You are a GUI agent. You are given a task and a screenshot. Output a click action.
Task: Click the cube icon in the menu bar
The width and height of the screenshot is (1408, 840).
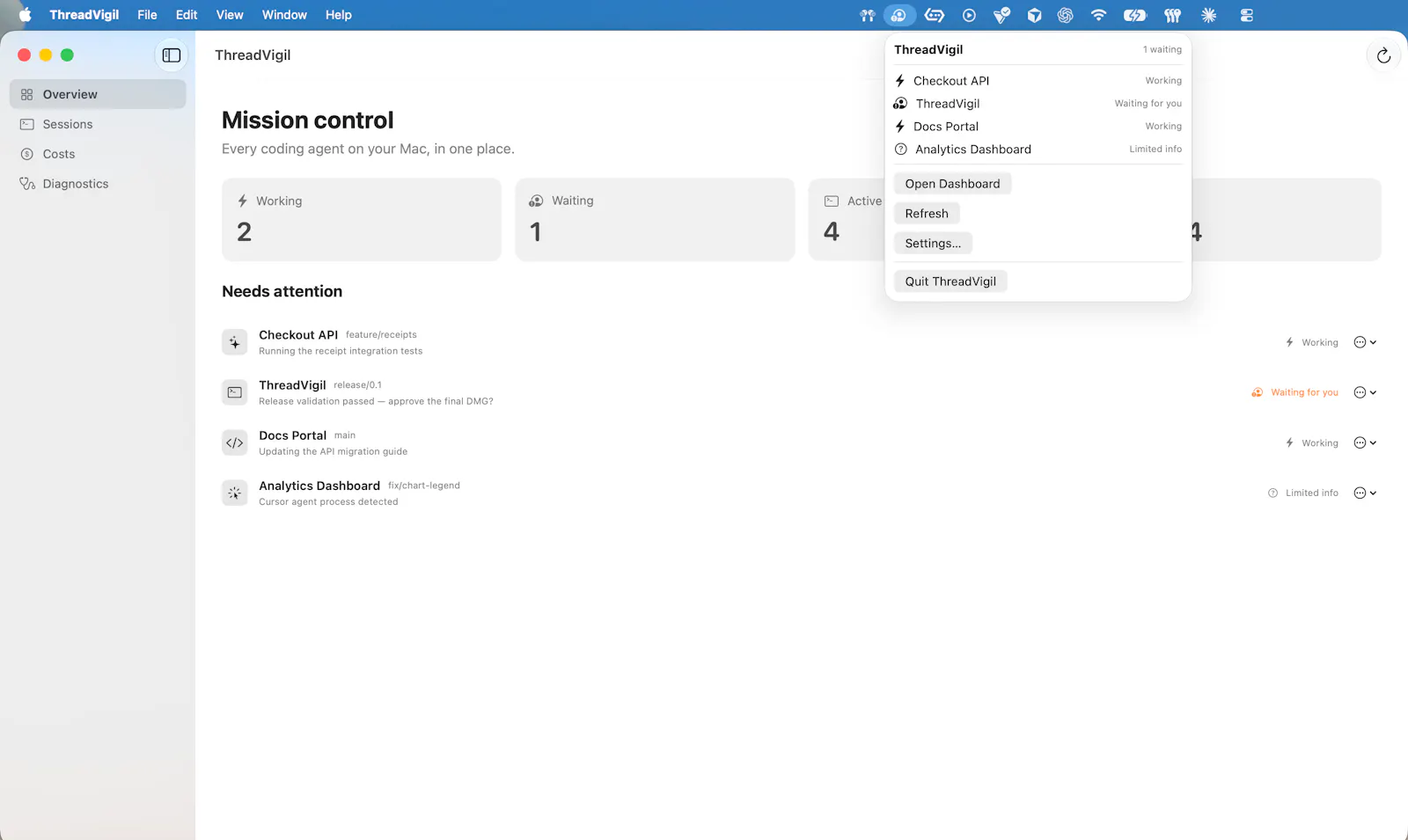(x=1034, y=15)
